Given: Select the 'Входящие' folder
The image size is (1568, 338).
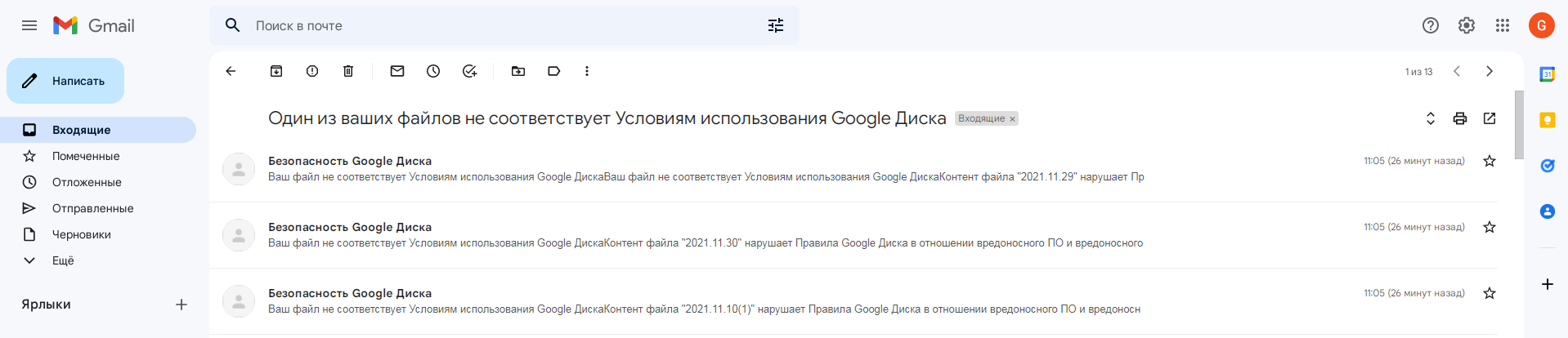Looking at the screenshot, I should point(98,130).
